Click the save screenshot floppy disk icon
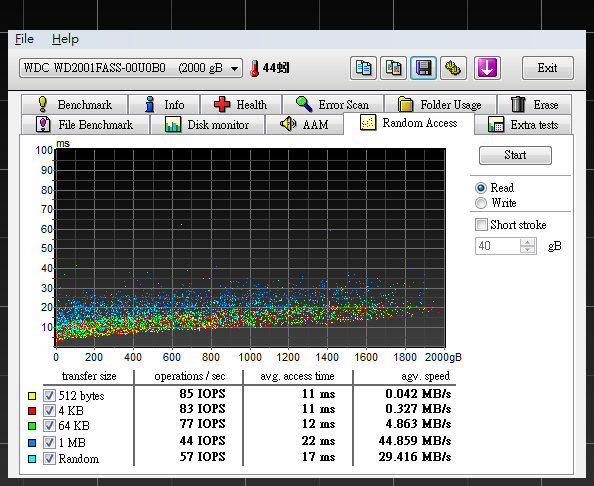Image resolution: width=594 pixels, height=486 pixels. click(423, 68)
